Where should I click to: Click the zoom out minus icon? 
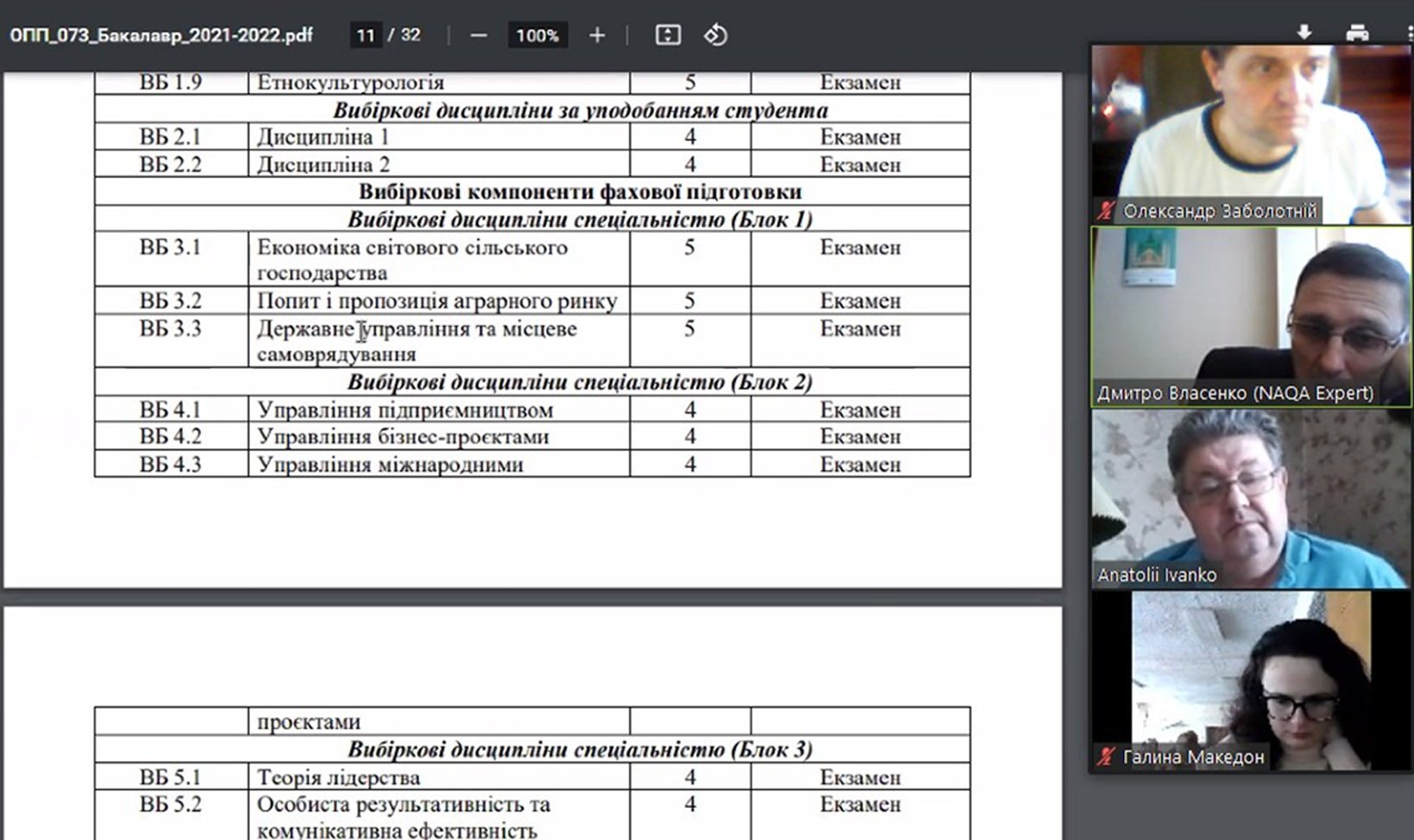tap(479, 35)
